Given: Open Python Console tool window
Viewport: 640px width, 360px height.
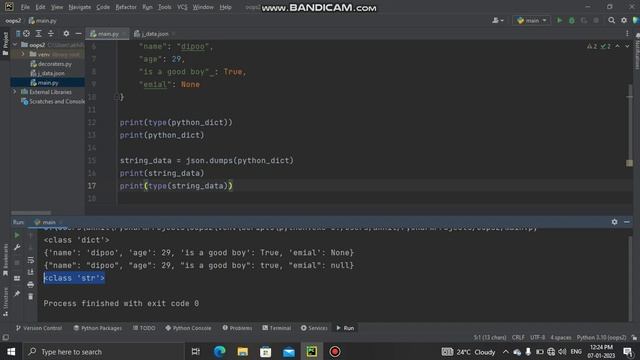Looking at the screenshot, I should (188, 328).
